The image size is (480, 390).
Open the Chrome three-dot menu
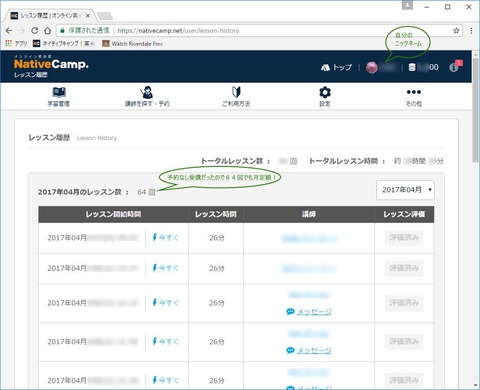click(471, 31)
